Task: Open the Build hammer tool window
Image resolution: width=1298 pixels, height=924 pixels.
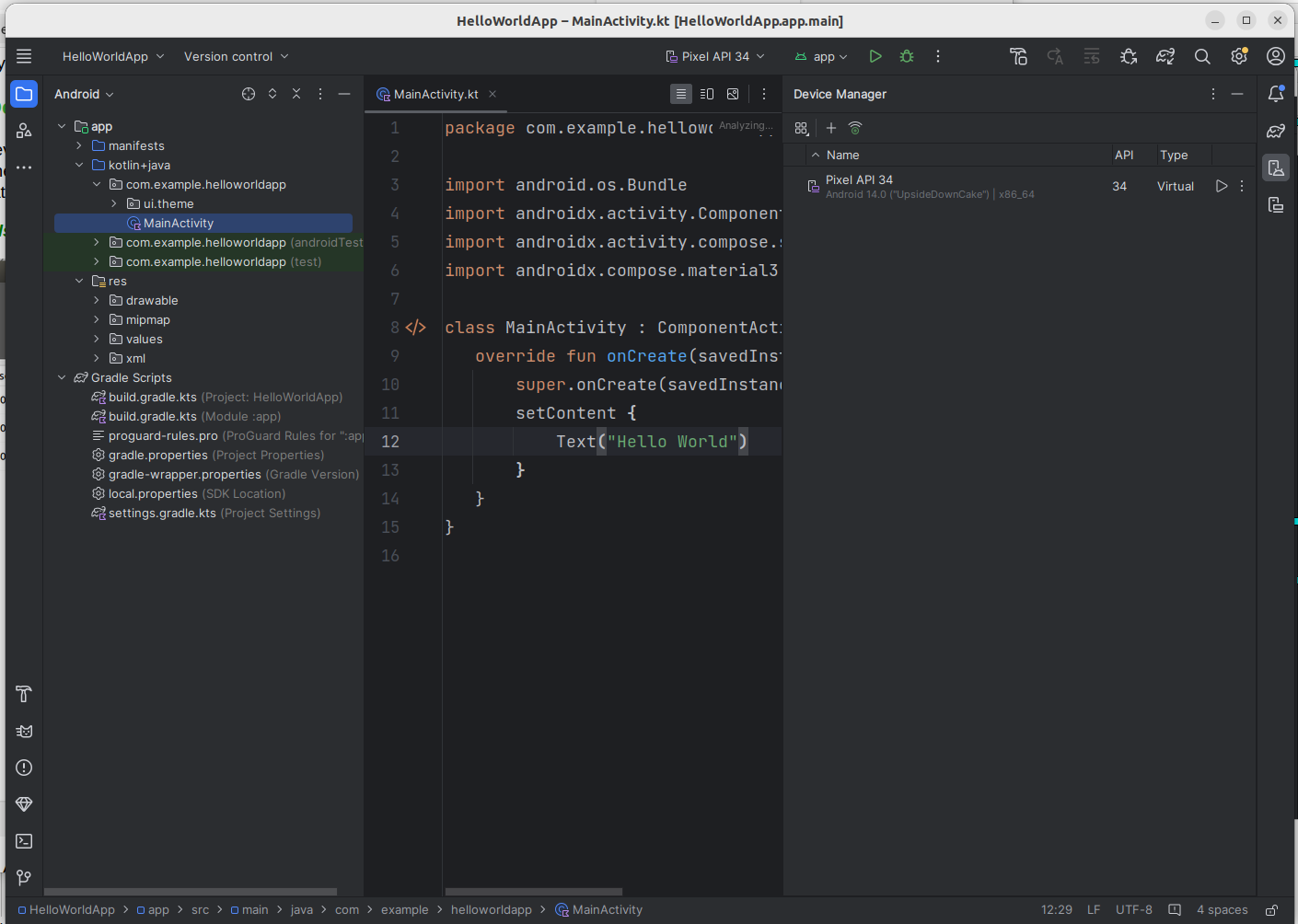Action: click(24, 694)
